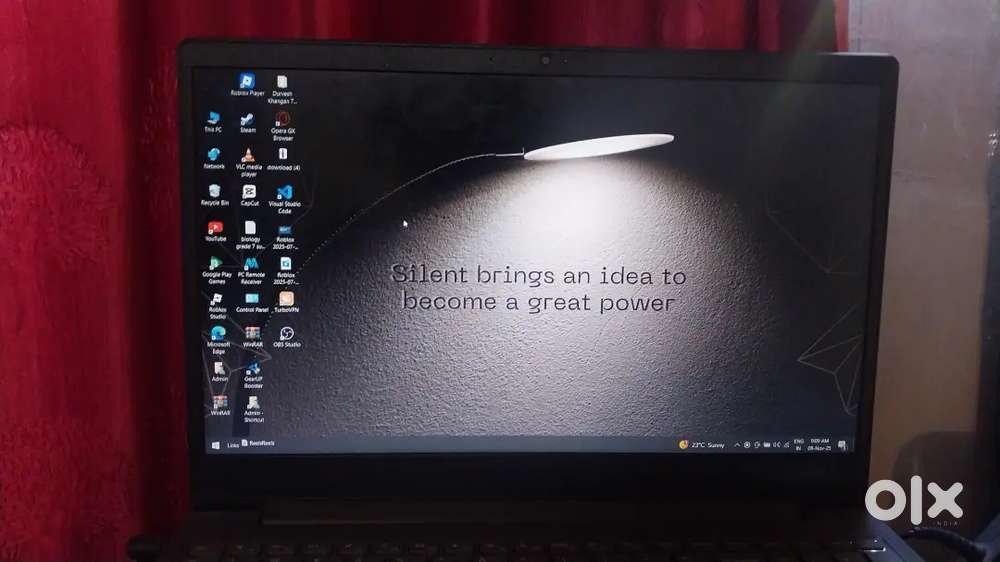Open the WinRAR icon beside OBS Studio
1000x562 pixels.
tap(253, 337)
